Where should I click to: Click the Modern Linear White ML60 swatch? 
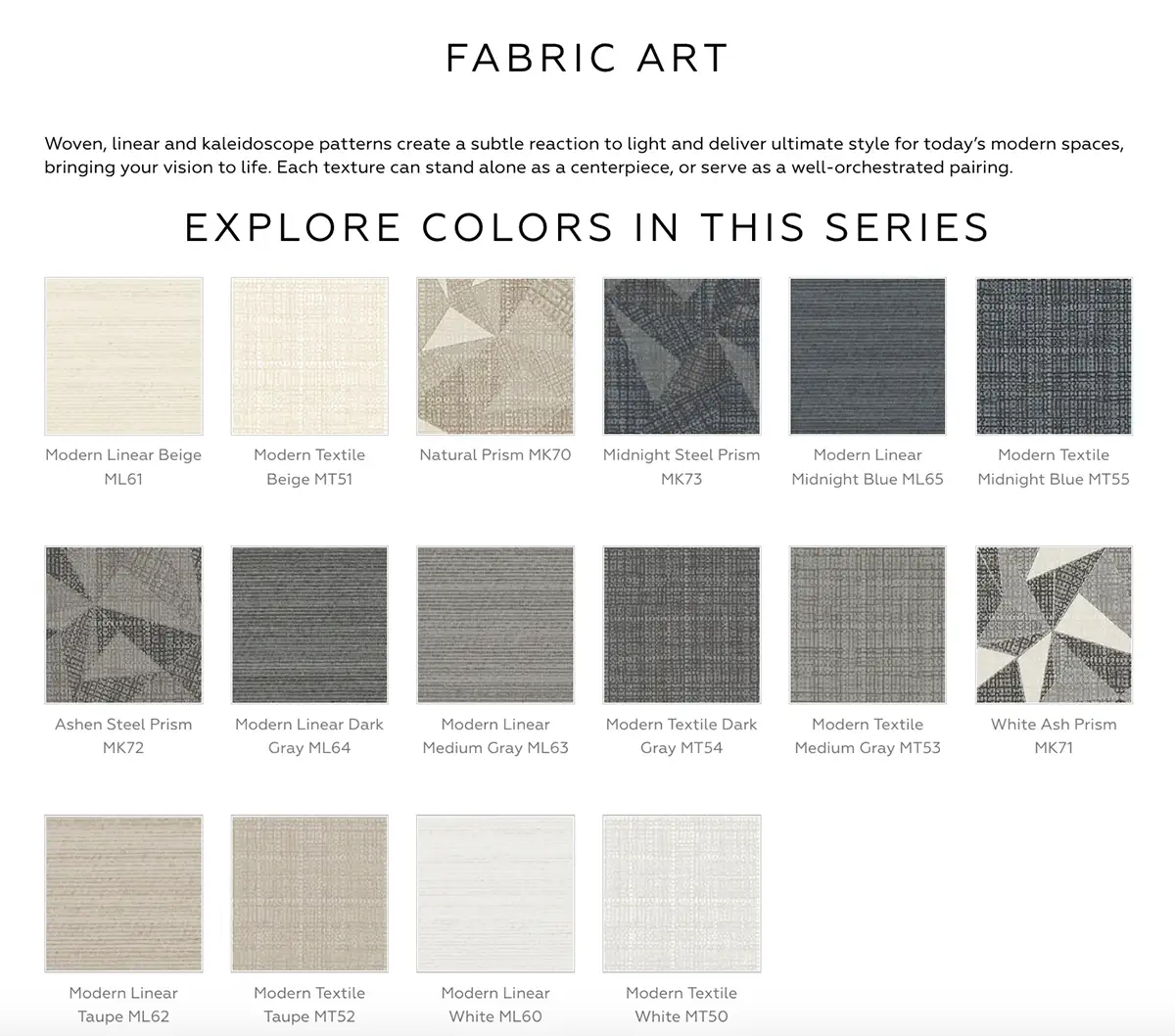(x=495, y=894)
